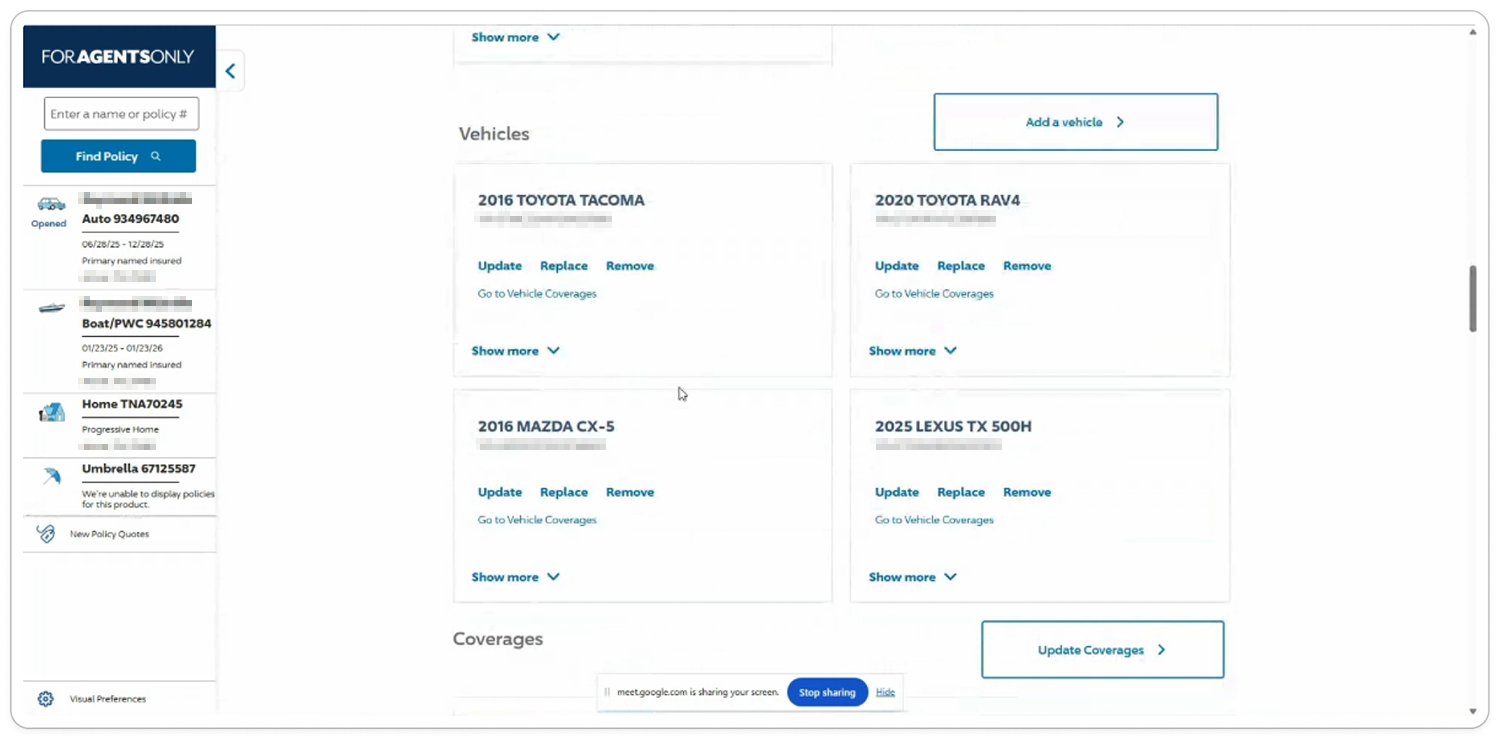
Task: Expand Show more on Lexus TX 500H card
Action: (x=912, y=577)
